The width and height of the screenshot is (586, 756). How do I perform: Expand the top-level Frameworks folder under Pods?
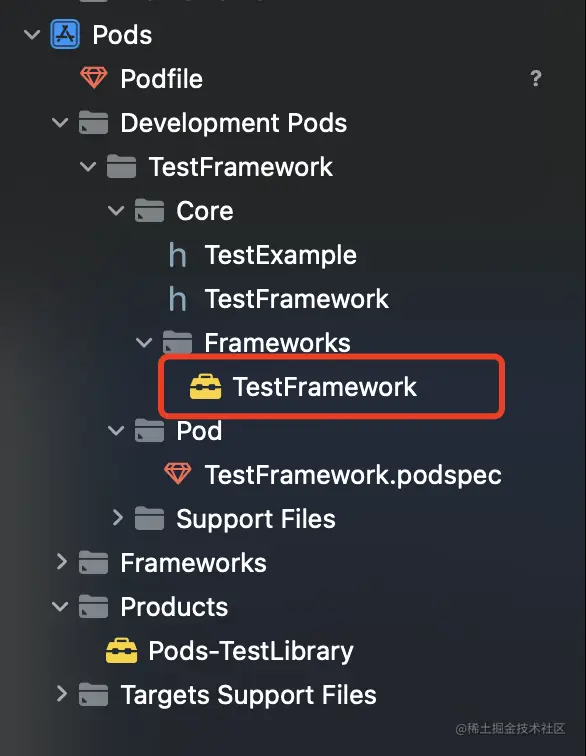[61, 562]
